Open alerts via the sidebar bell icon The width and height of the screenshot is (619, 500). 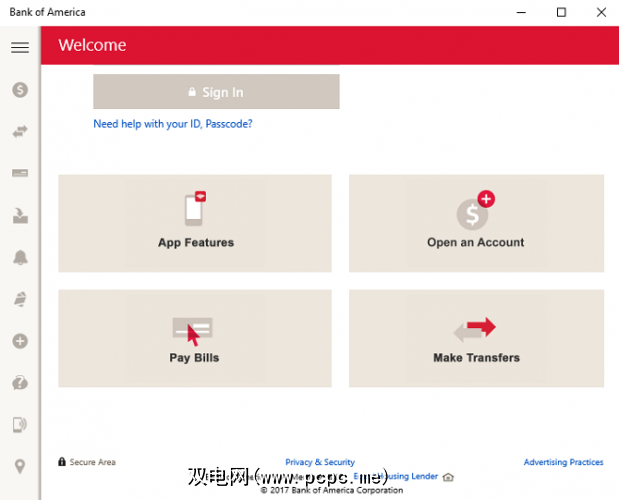click(x=20, y=258)
